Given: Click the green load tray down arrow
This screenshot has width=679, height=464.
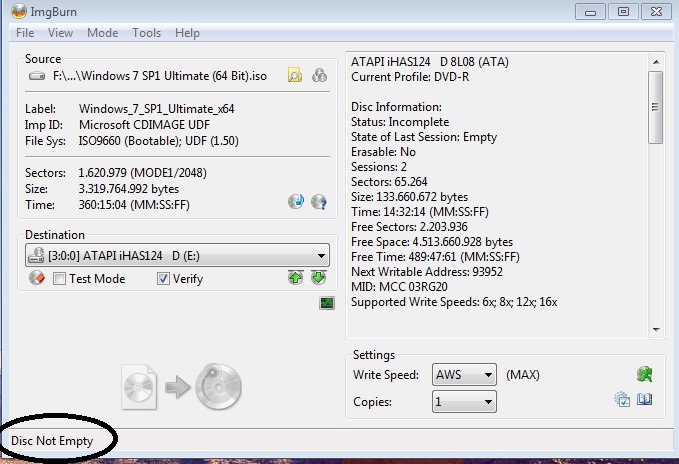Looking at the screenshot, I should (x=319, y=278).
